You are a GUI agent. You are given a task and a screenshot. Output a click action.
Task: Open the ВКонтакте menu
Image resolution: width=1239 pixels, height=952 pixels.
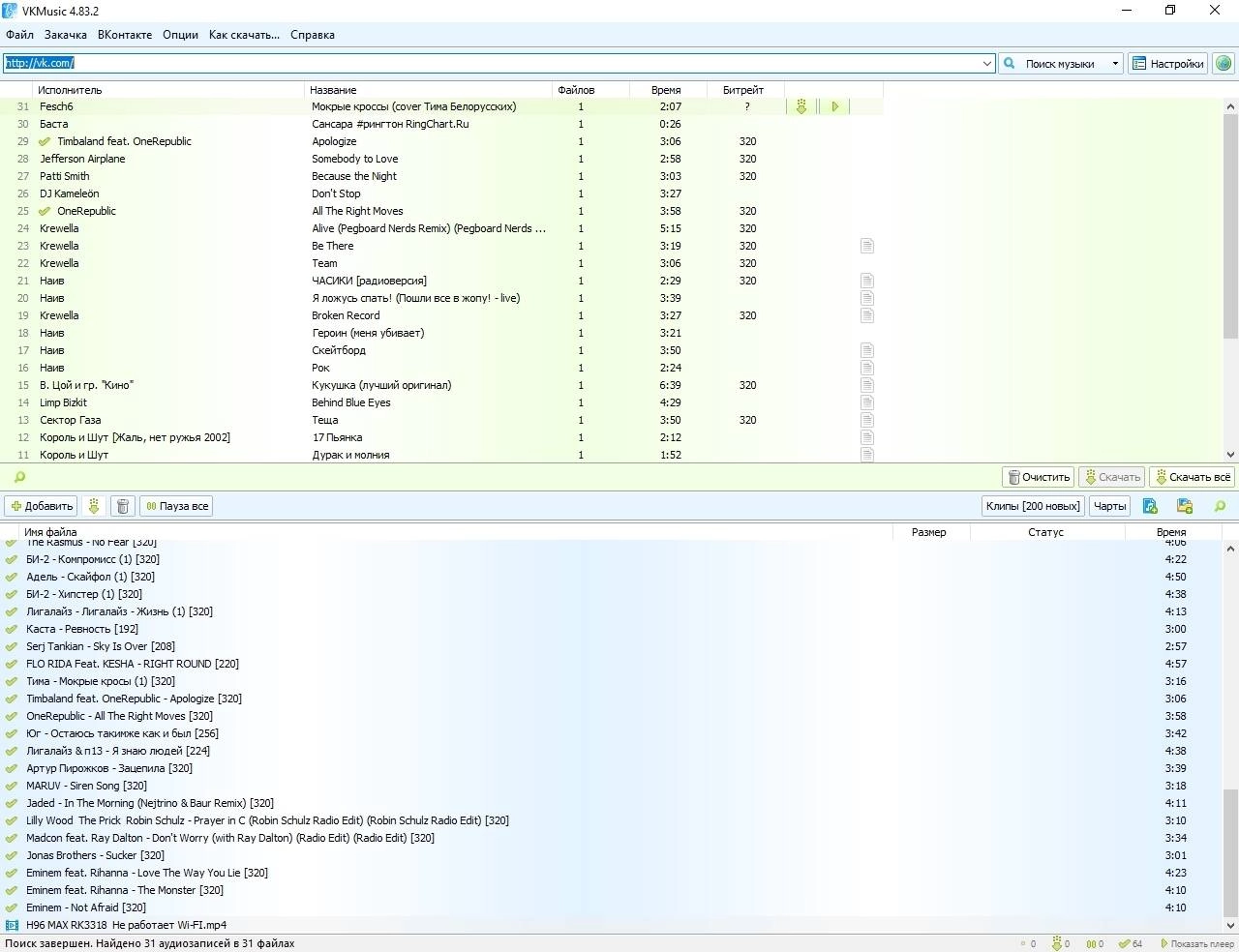click(x=125, y=35)
